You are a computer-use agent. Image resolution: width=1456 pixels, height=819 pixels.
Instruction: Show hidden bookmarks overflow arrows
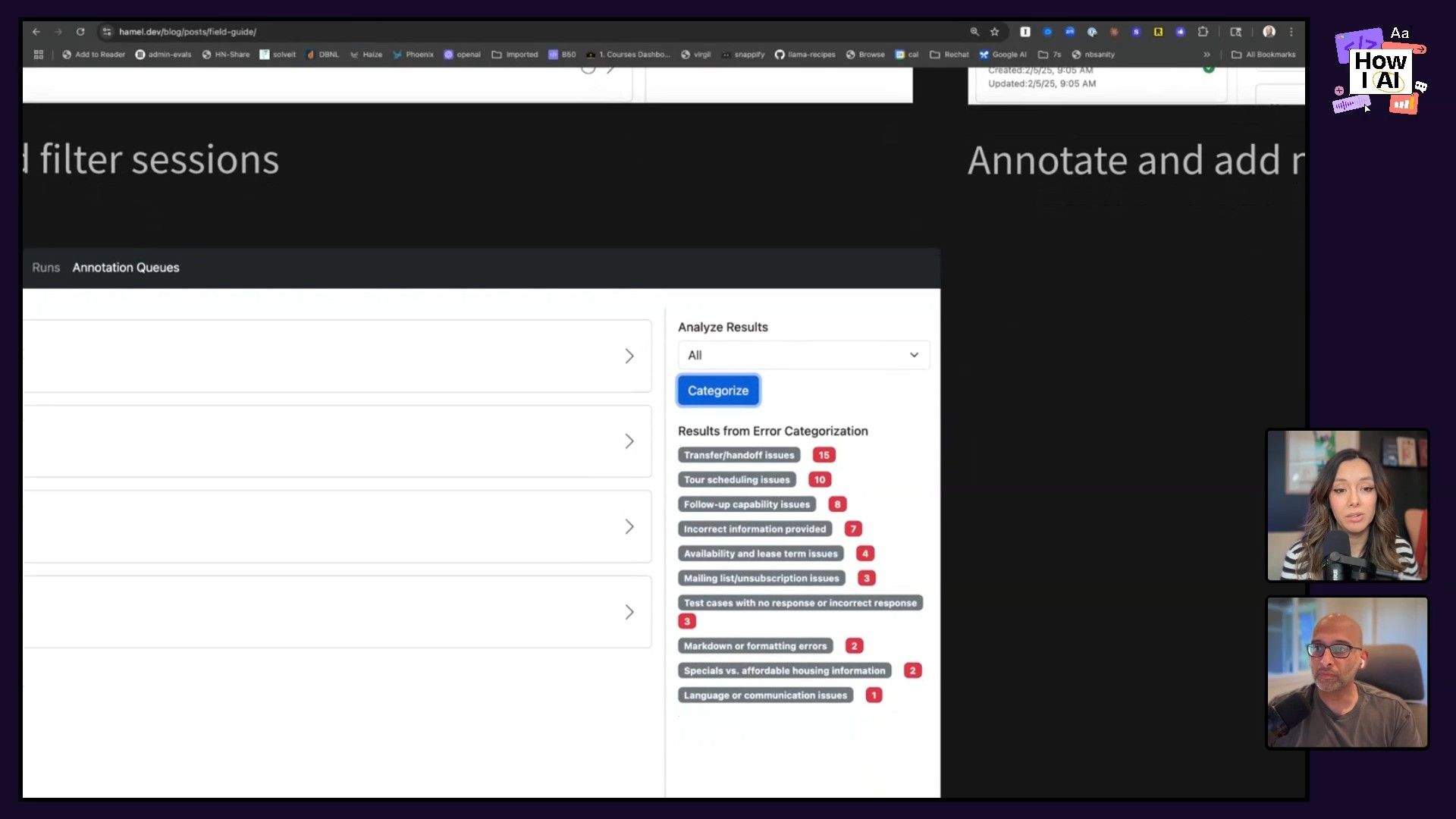[1207, 55]
